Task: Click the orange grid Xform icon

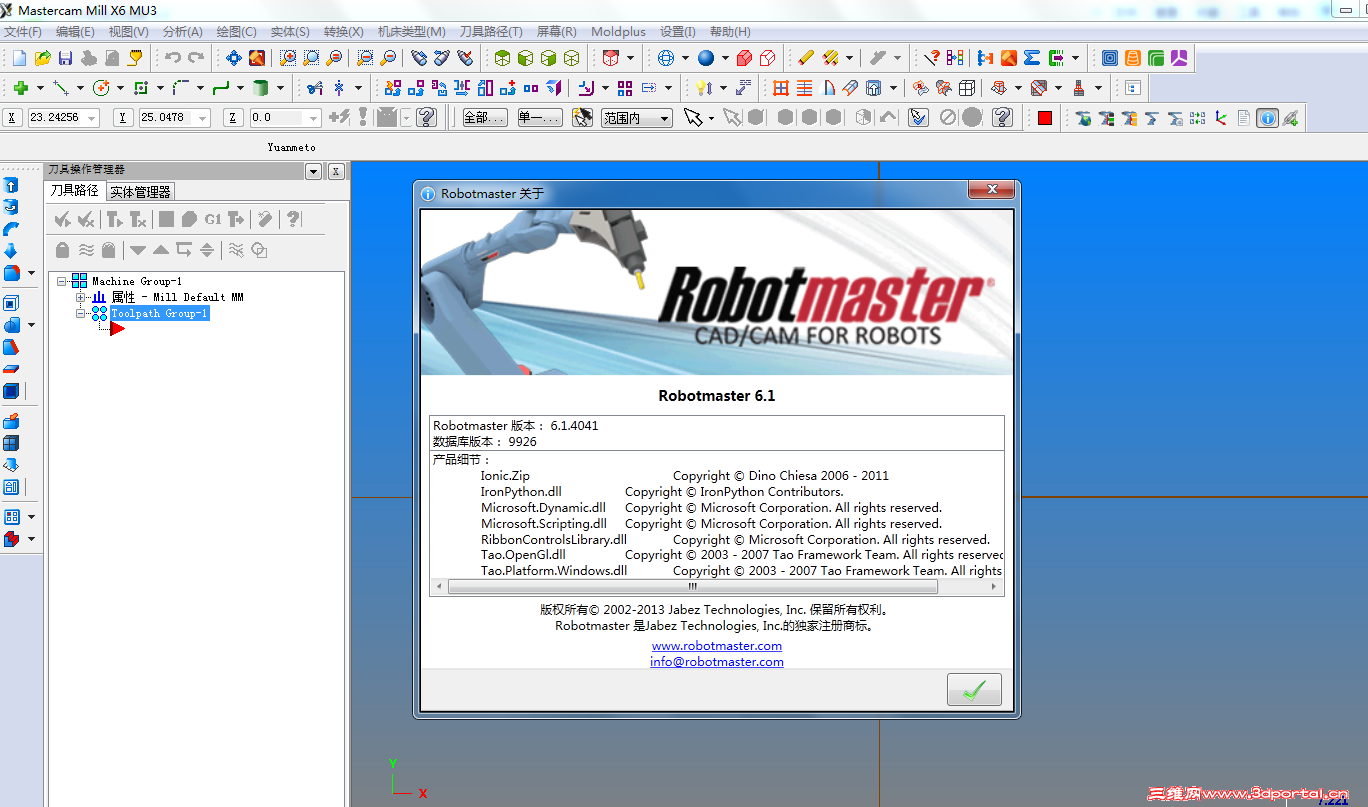Action: (781, 88)
